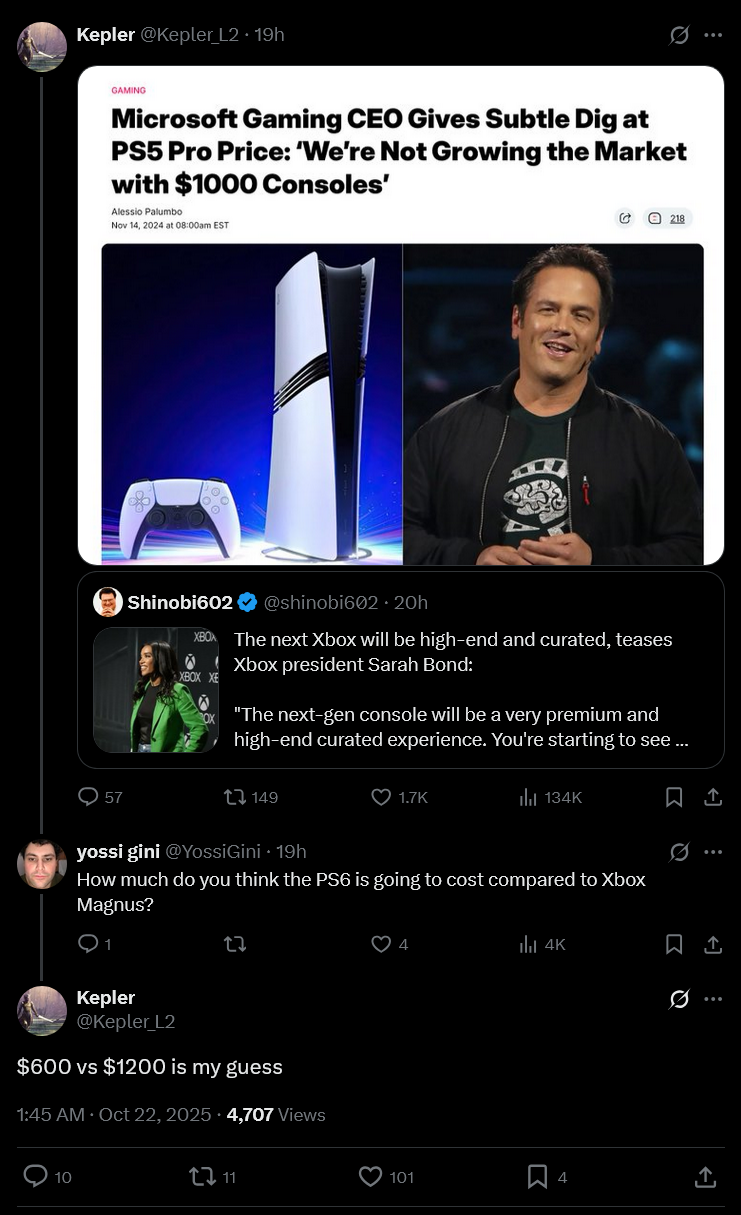The image size is (741, 1215).
Task: Repost yossi gini's reply
Action: (x=235, y=944)
